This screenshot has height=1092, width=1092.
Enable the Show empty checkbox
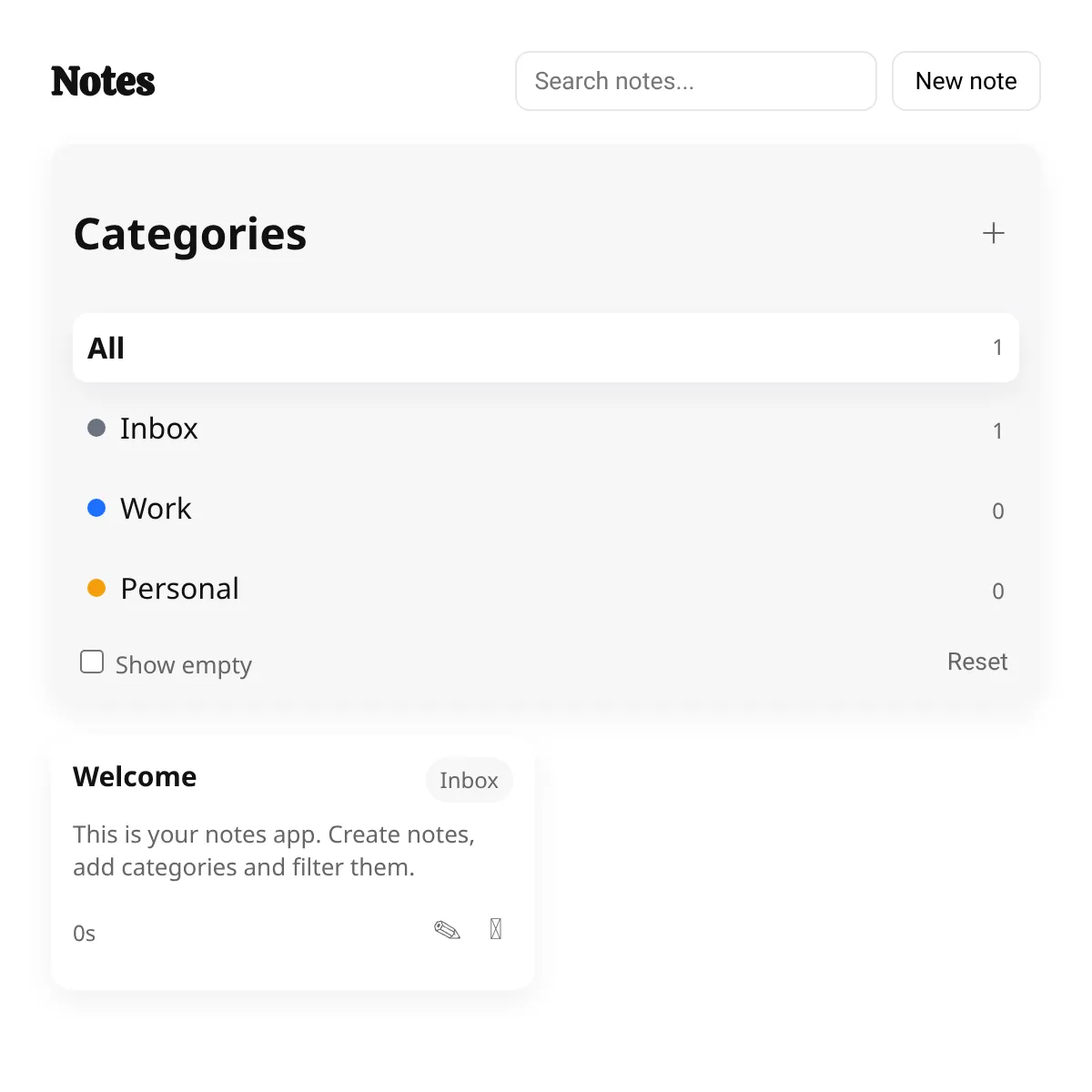pyautogui.click(x=92, y=662)
